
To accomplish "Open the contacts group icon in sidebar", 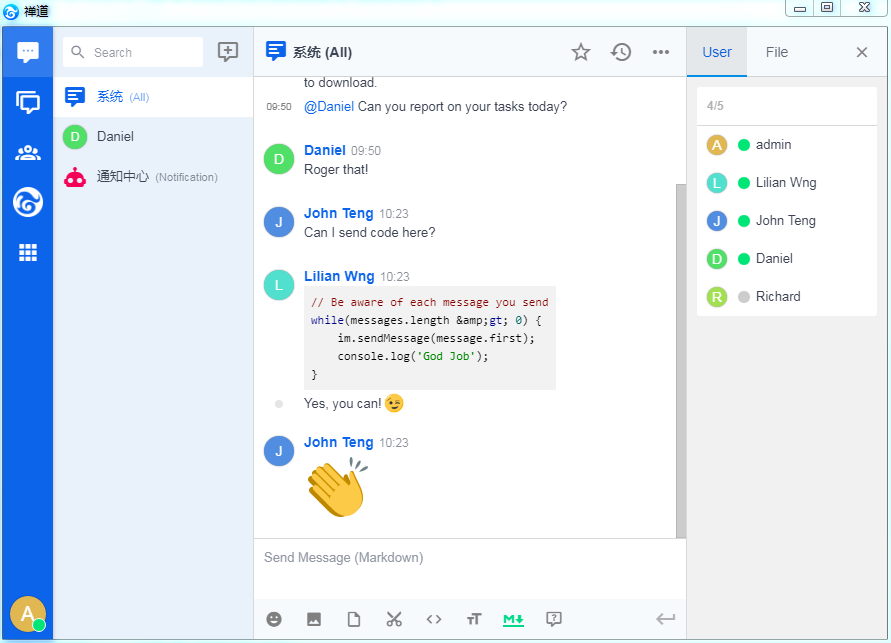I will [28, 153].
